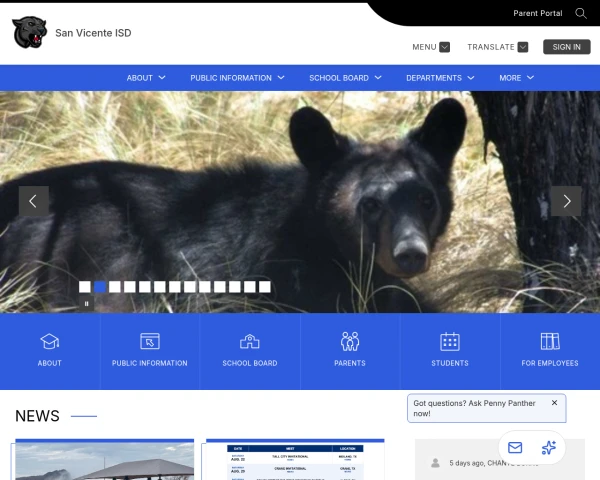Screen dimensions: 600x480
Task: Go to previous slide with left arrow
Action: tap(34, 201)
